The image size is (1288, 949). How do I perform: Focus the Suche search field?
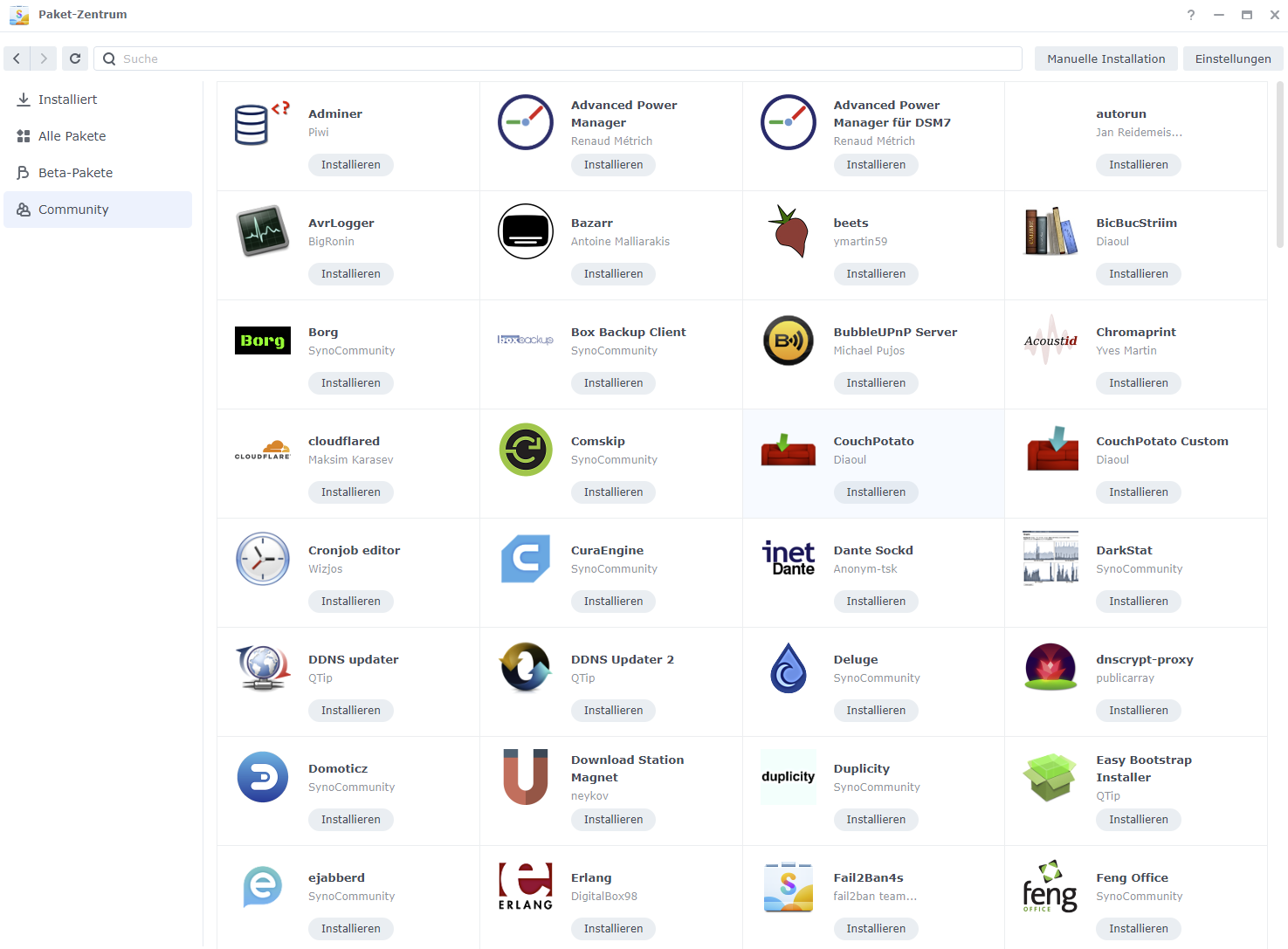click(x=558, y=58)
